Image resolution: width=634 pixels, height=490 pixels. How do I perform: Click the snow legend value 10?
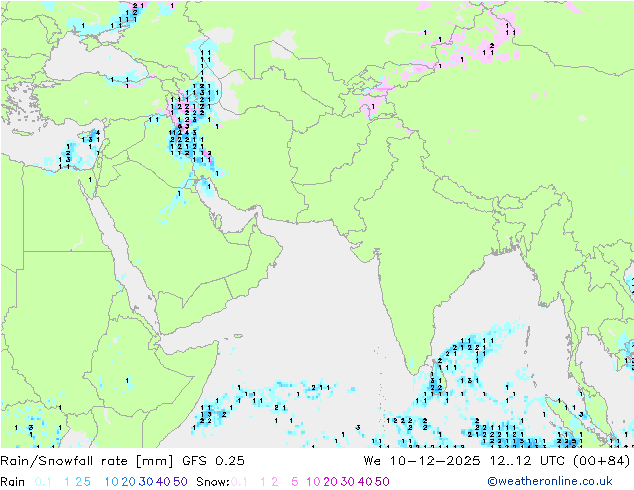point(313,482)
